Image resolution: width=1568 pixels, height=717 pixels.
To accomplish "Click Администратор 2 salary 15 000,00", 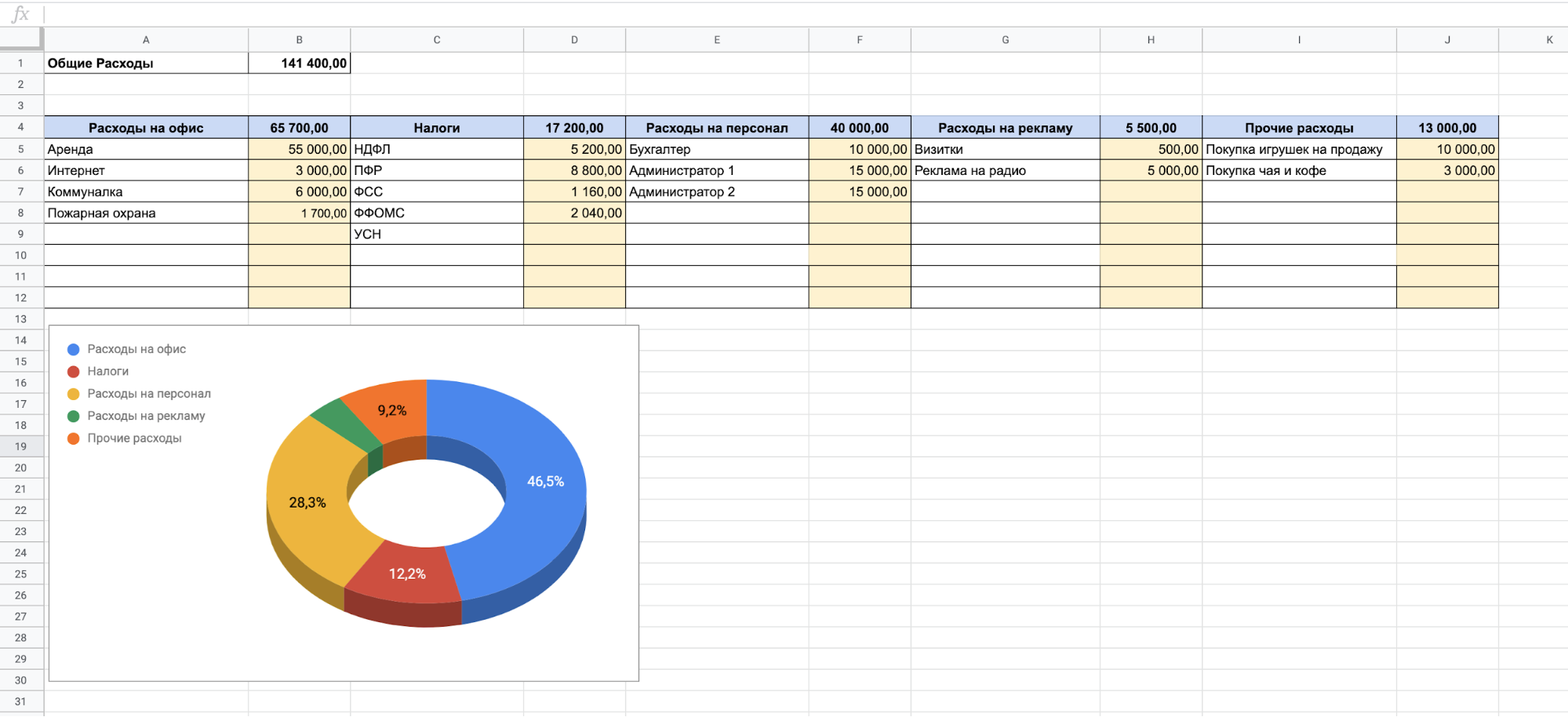I will point(860,191).
